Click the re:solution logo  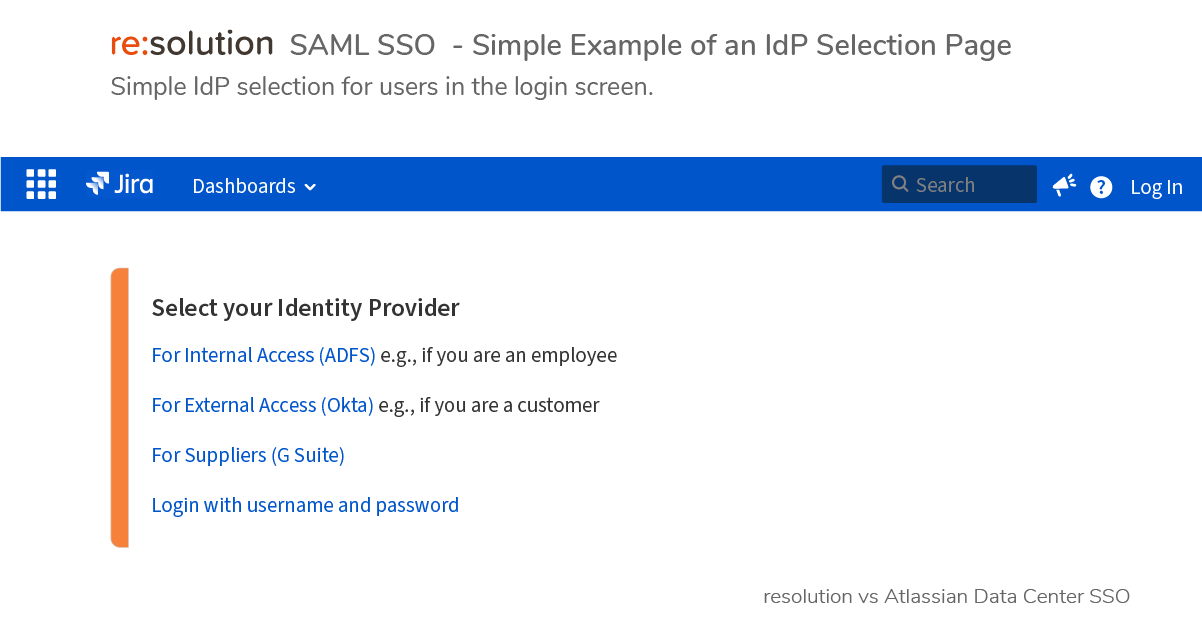tap(192, 44)
